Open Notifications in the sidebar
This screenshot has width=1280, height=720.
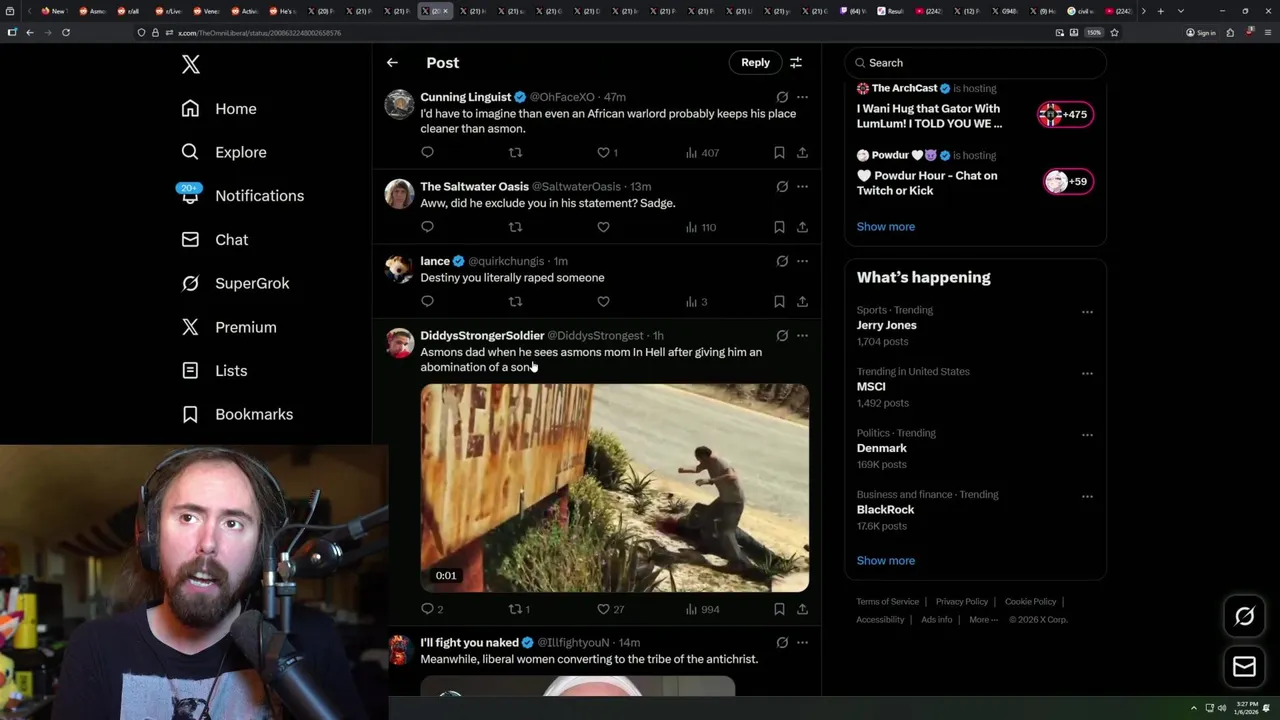[x=242, y=196]
